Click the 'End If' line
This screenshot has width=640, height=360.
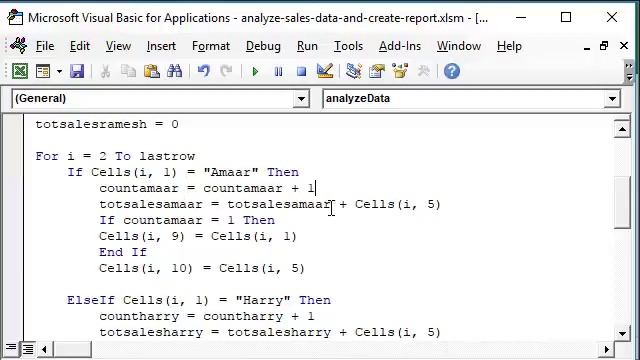pos(122,252)
